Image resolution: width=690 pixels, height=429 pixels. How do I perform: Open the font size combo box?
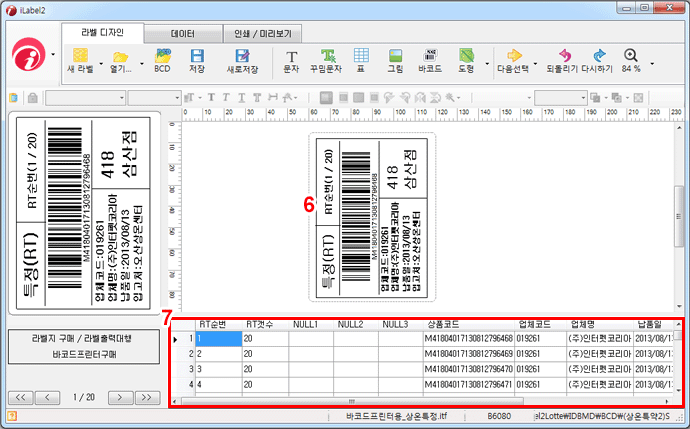pyautogui.click(x=154, y=98)
